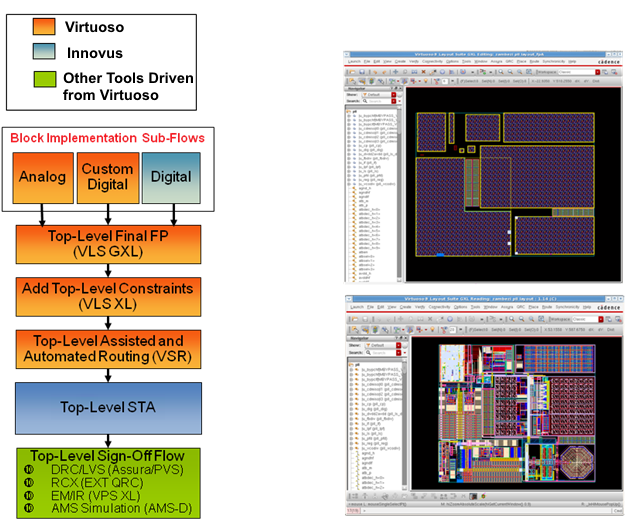This screenshot has height=520, width=626.
Task: Click the lightbulb icon in the lower Virtuoso second toolbar
Action: pyautogui.click(x=432, y=329)
